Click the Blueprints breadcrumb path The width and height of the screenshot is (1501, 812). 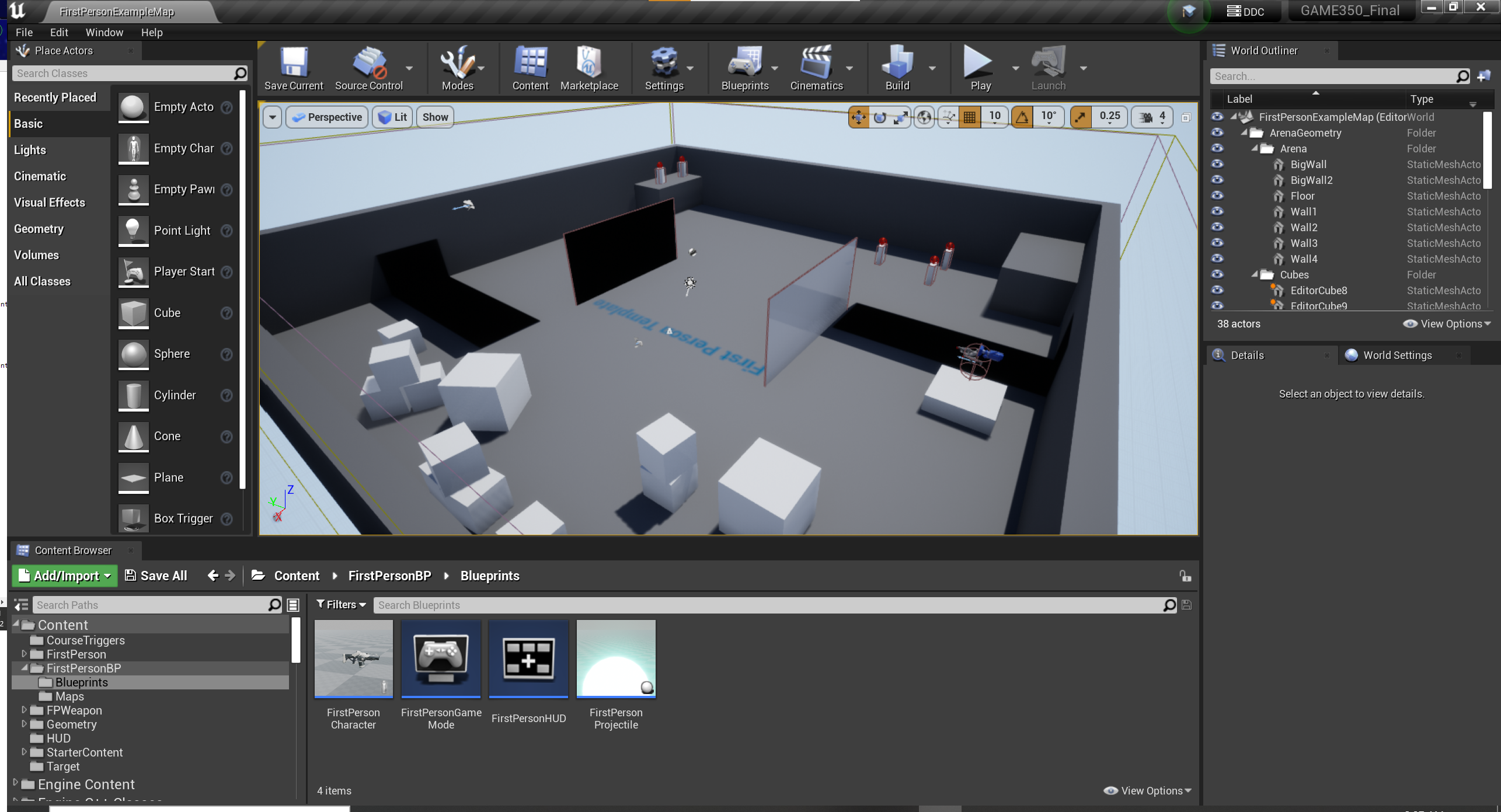[490, 576]
